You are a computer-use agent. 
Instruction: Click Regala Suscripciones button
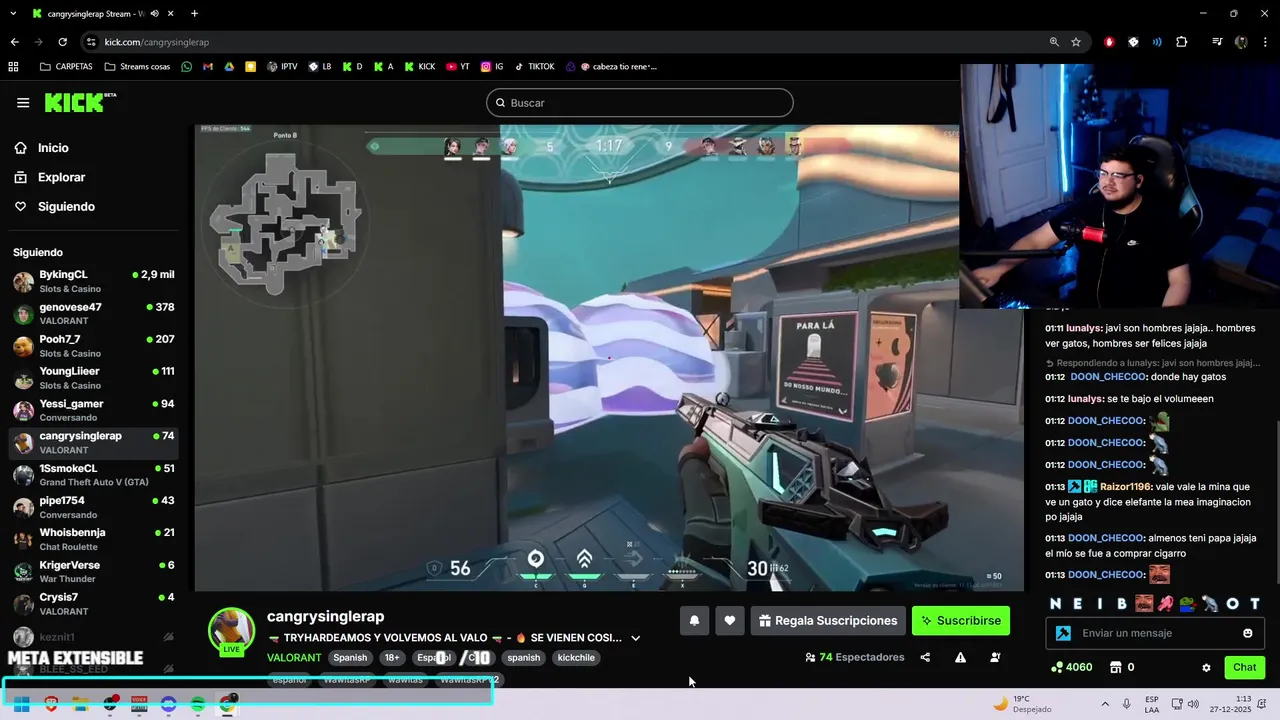point(828,621)
